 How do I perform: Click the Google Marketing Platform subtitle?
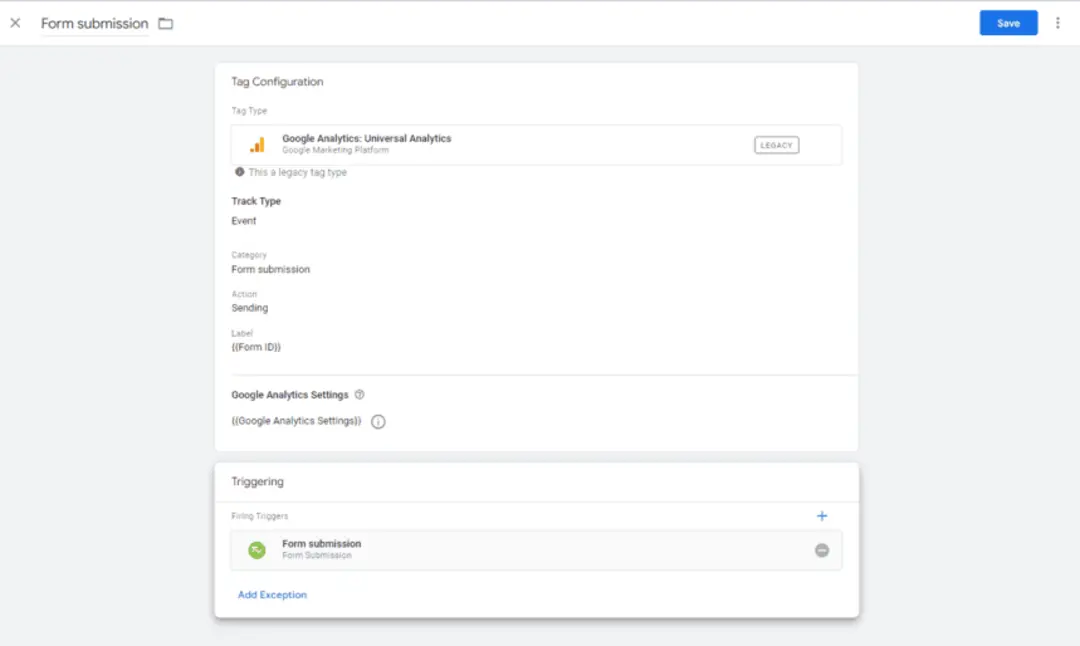coord(335,150)
